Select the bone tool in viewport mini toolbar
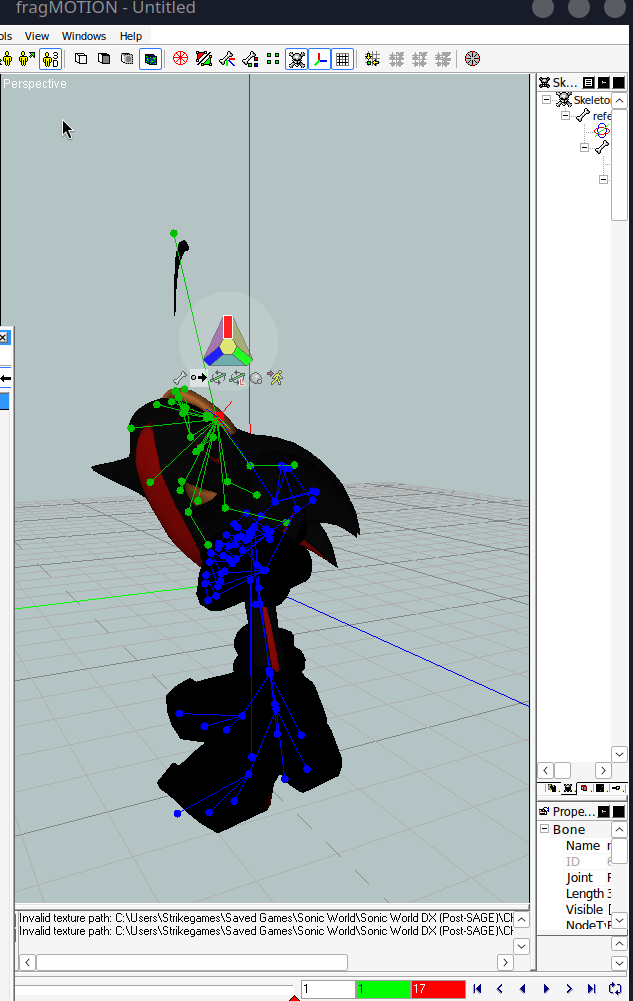Screen dimensions: 633x1001 [180, 378]
